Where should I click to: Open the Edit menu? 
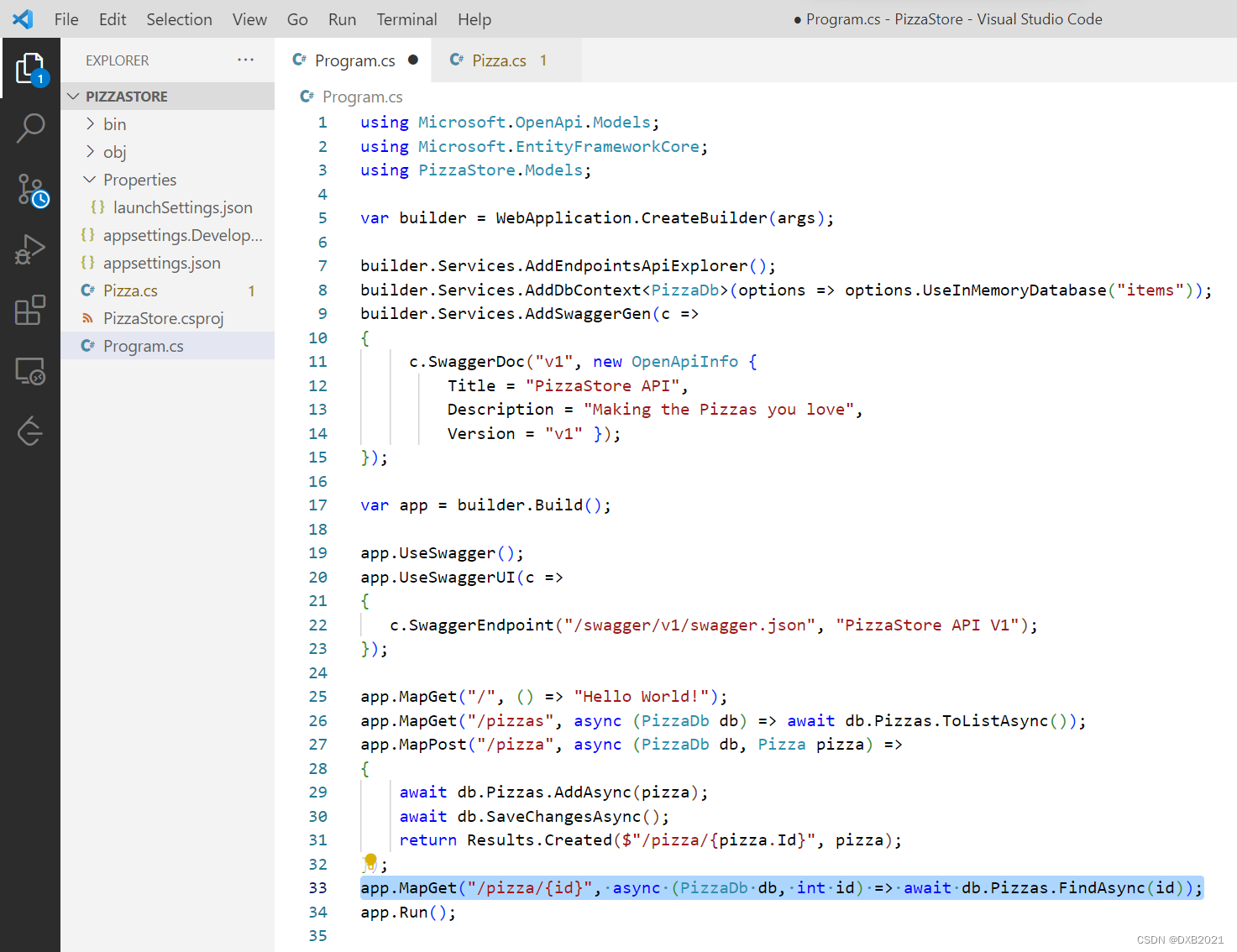pos(113,19)
